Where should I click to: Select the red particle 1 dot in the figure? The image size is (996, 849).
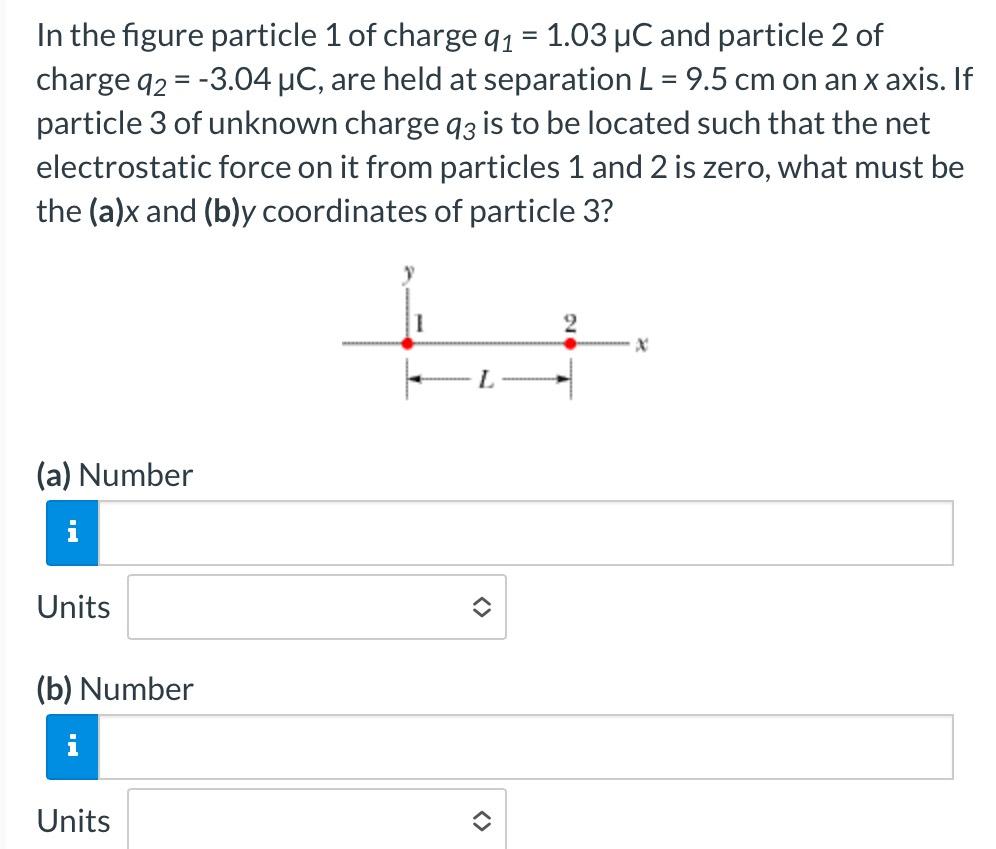407,342
